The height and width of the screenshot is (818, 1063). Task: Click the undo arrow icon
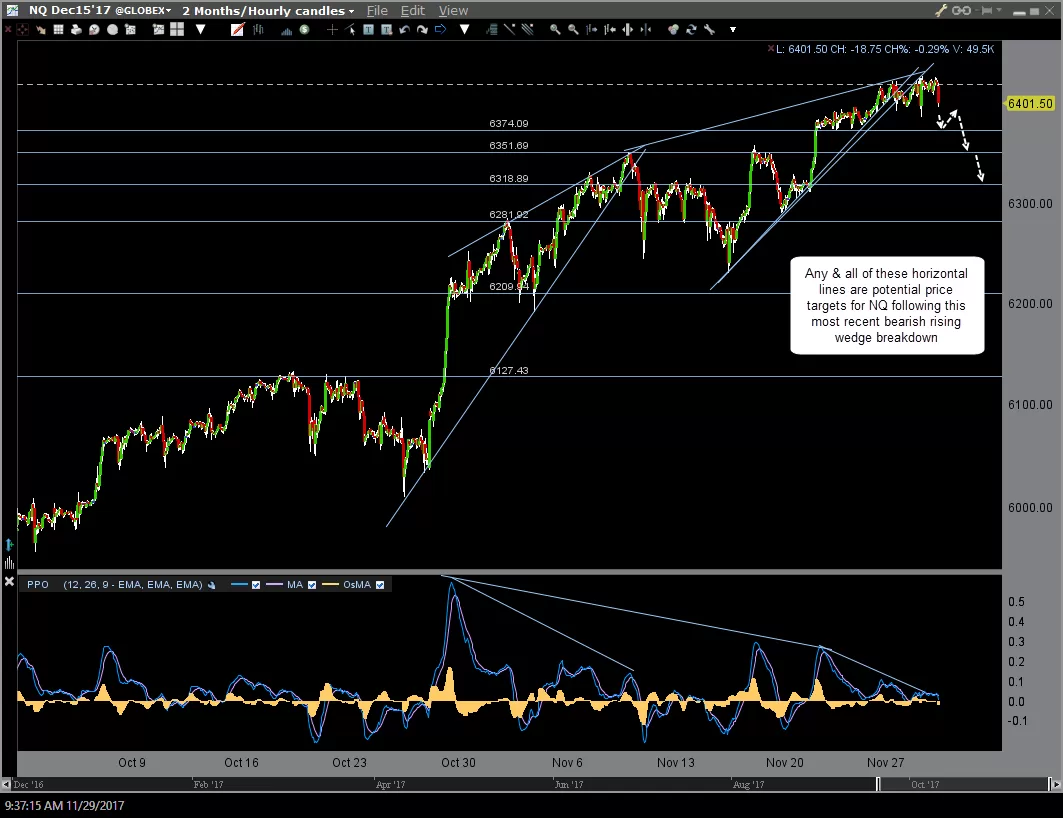[x=405, y=30]
